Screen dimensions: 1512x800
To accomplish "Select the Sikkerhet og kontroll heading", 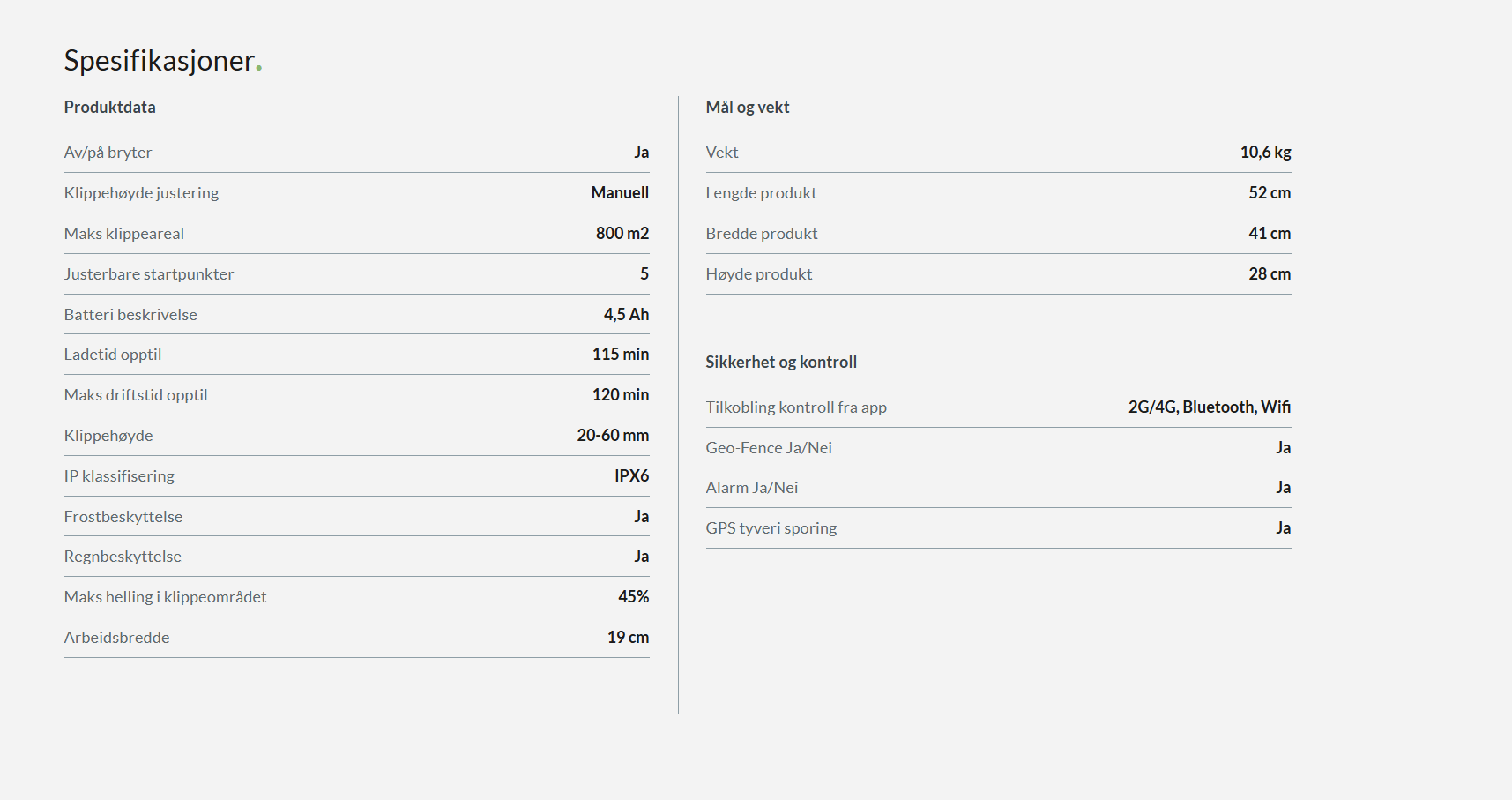I will point(780,363).
